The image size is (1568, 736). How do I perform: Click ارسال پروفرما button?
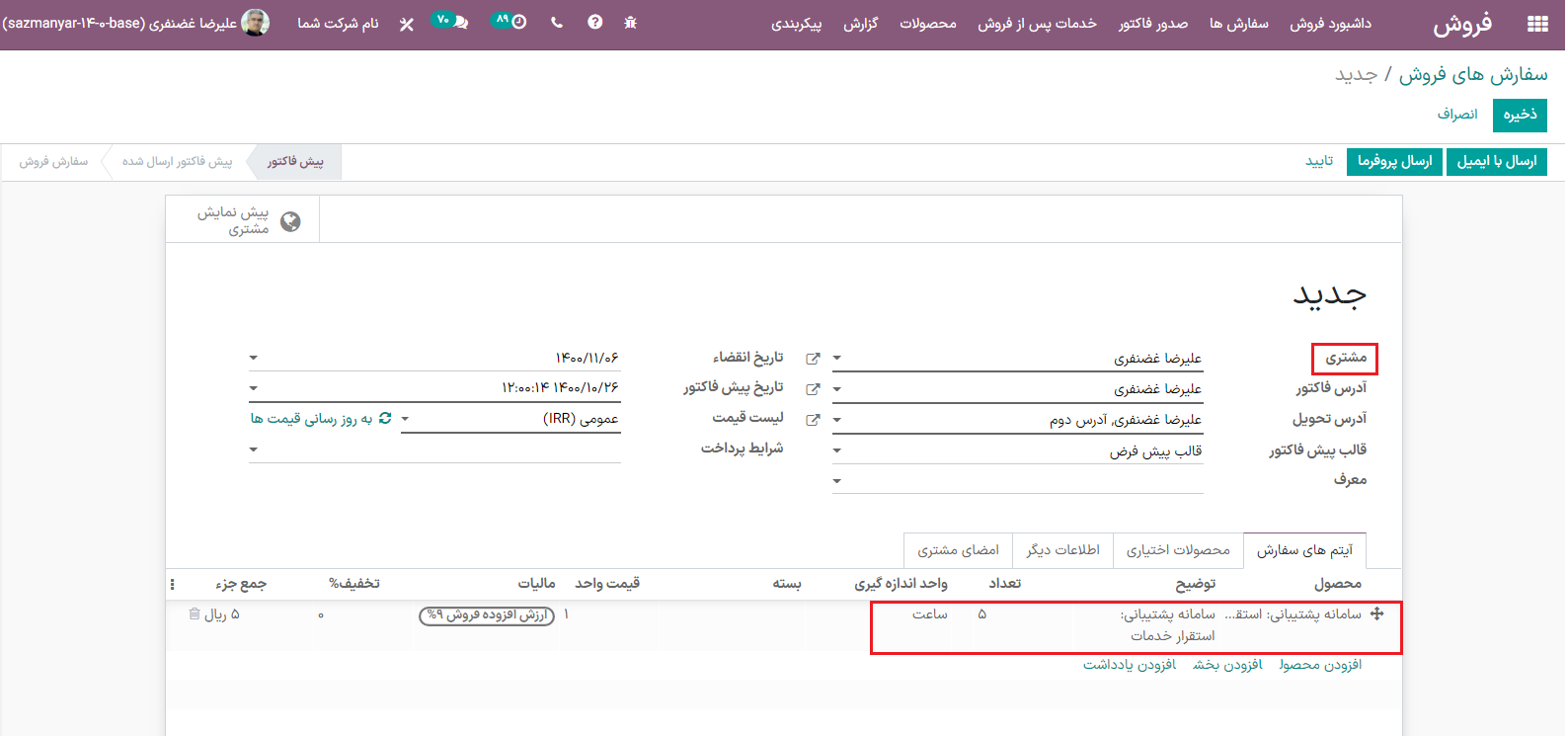click(x=1394, y=161)
